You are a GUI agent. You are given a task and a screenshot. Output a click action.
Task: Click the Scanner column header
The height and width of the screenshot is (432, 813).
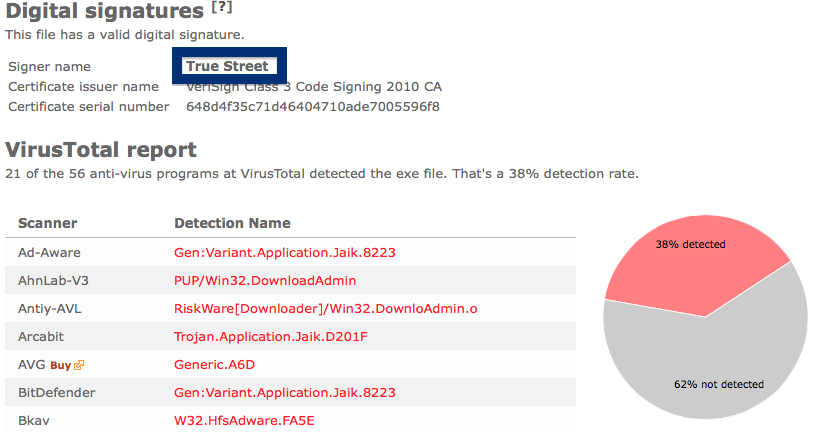coord(48,223)
